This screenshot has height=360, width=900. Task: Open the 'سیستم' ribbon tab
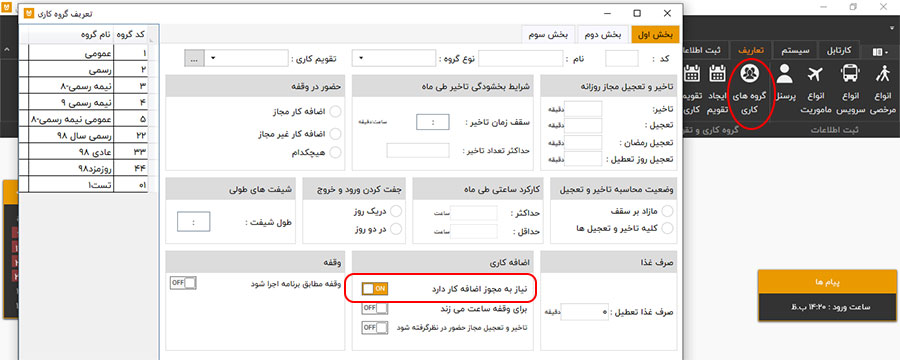(x=796, y=51)
